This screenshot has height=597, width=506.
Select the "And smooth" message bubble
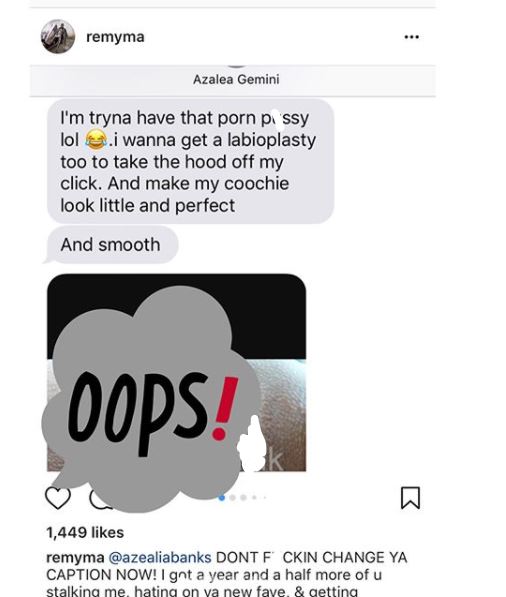[x=110, y=245]
